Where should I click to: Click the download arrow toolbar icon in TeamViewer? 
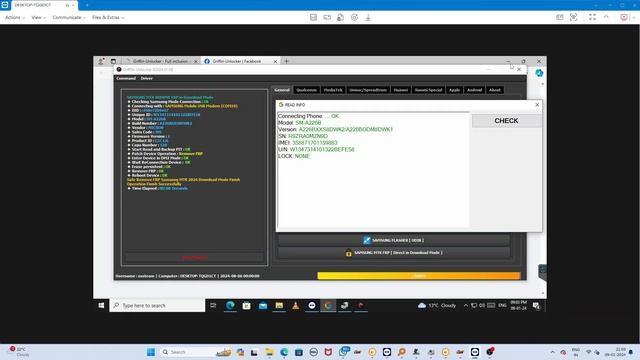(x=368, y=17)
